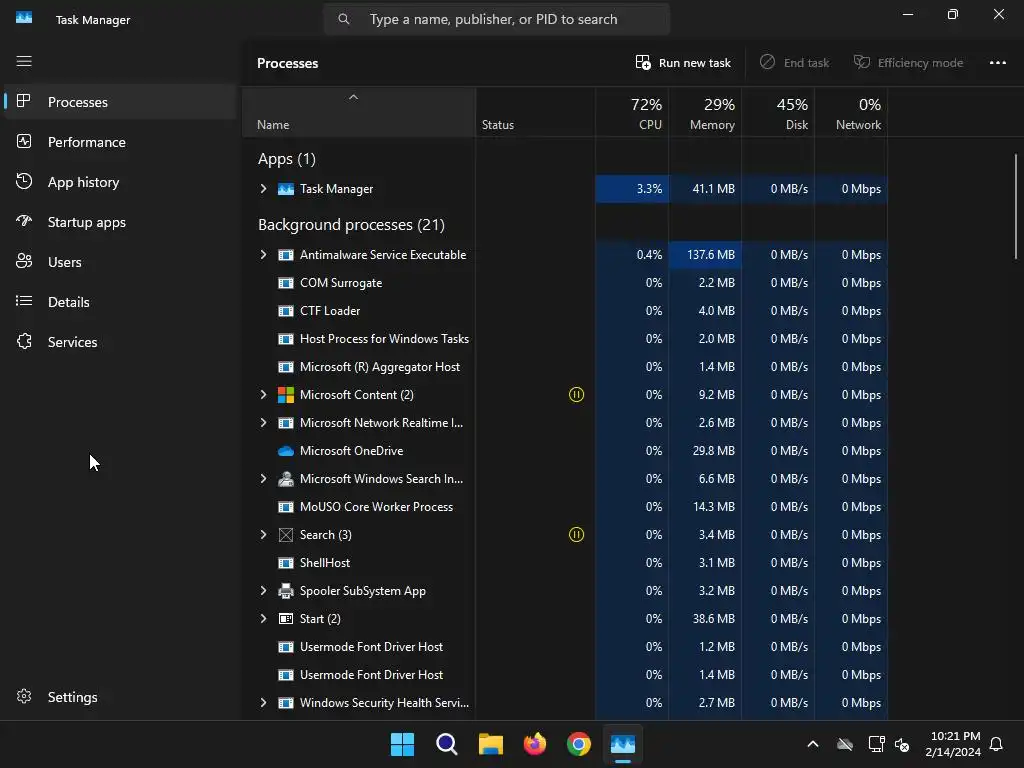Click the Microsoft OneDrive cloud icon
The height and width of the screenshot is (768, 1024).
[x=286, y=451]
